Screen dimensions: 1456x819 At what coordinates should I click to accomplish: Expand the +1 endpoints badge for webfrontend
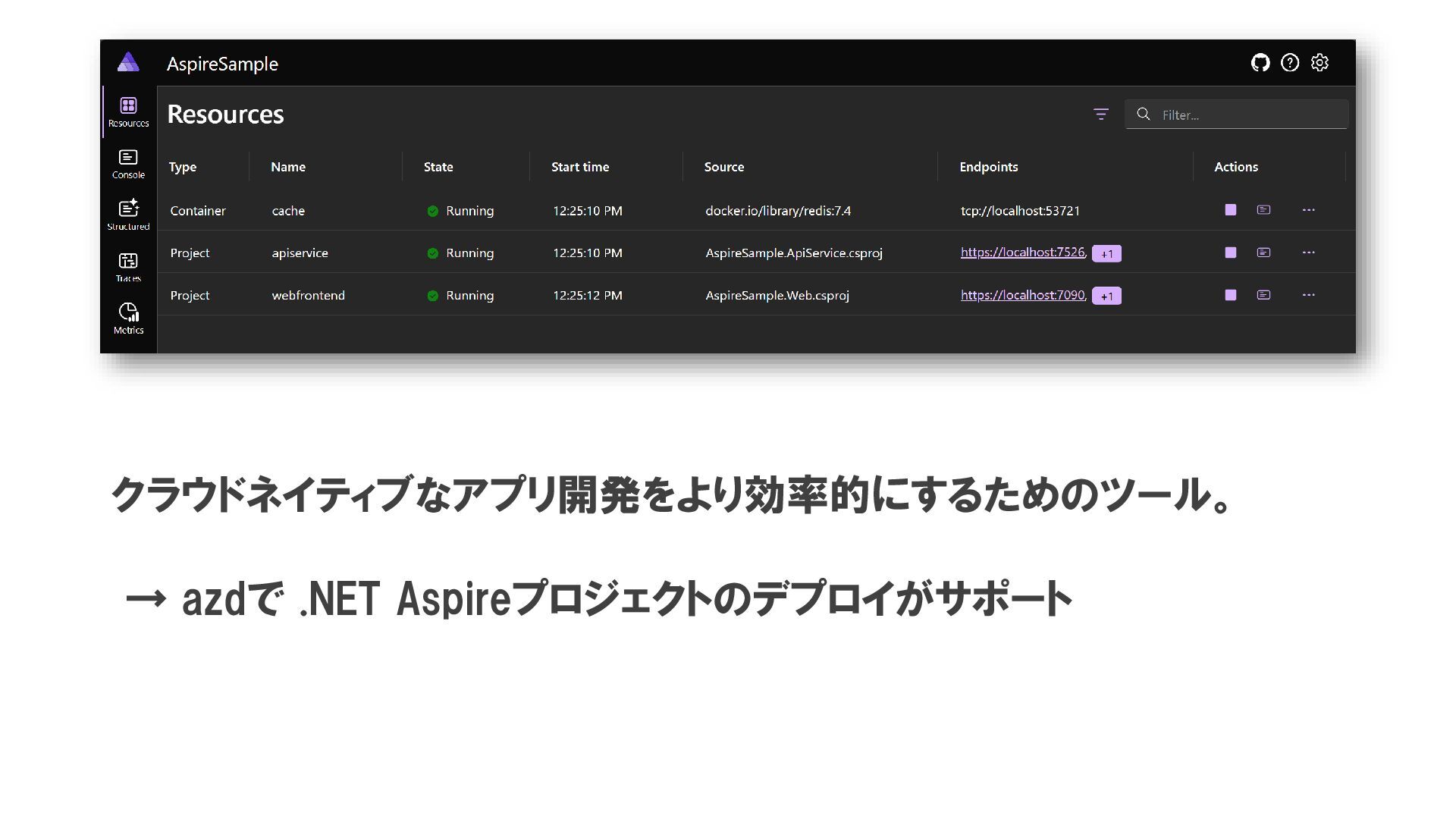pyautogui.click(x=1106, y=296)
